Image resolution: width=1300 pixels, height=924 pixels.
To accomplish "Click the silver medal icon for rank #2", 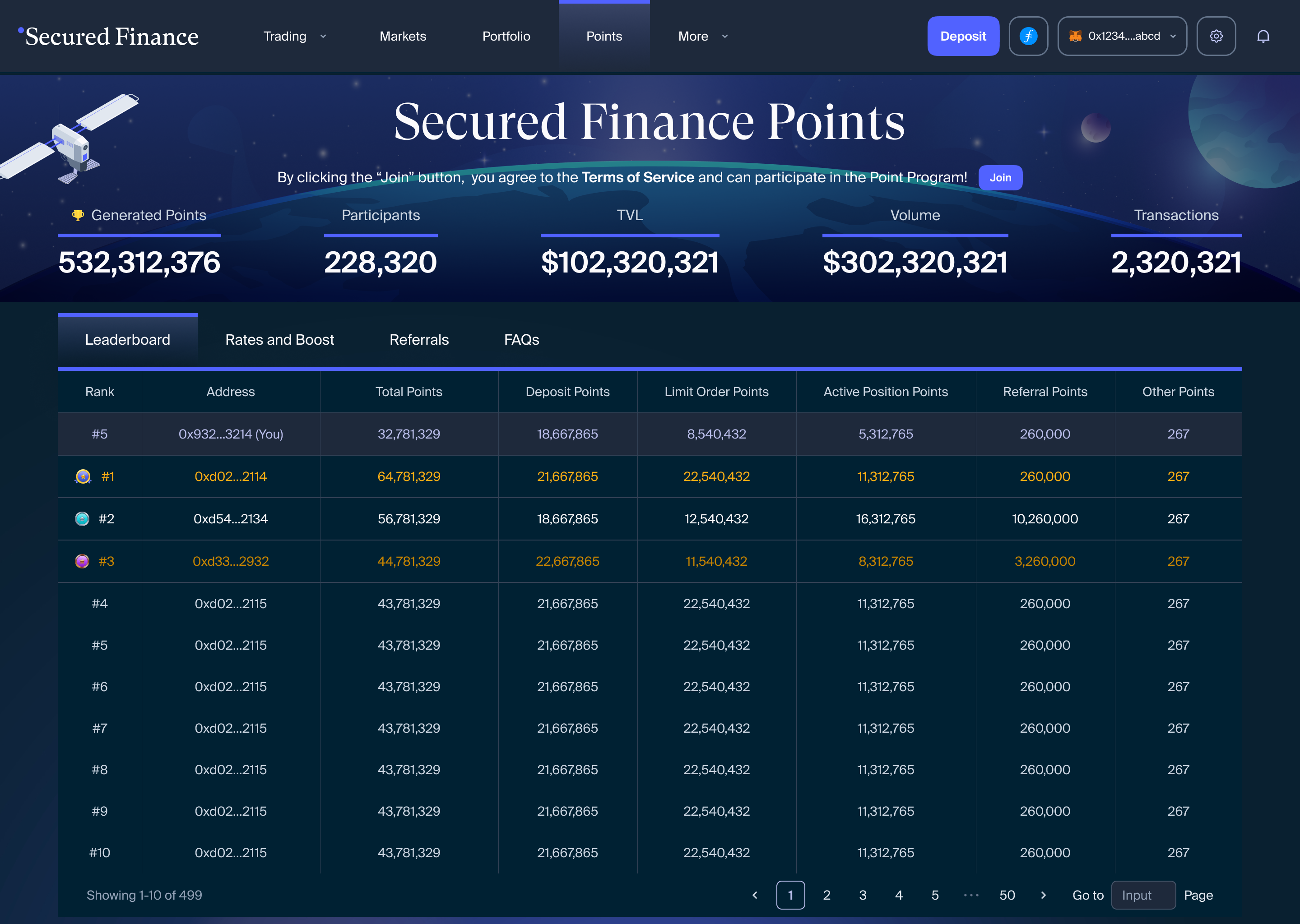I will 82,519.
